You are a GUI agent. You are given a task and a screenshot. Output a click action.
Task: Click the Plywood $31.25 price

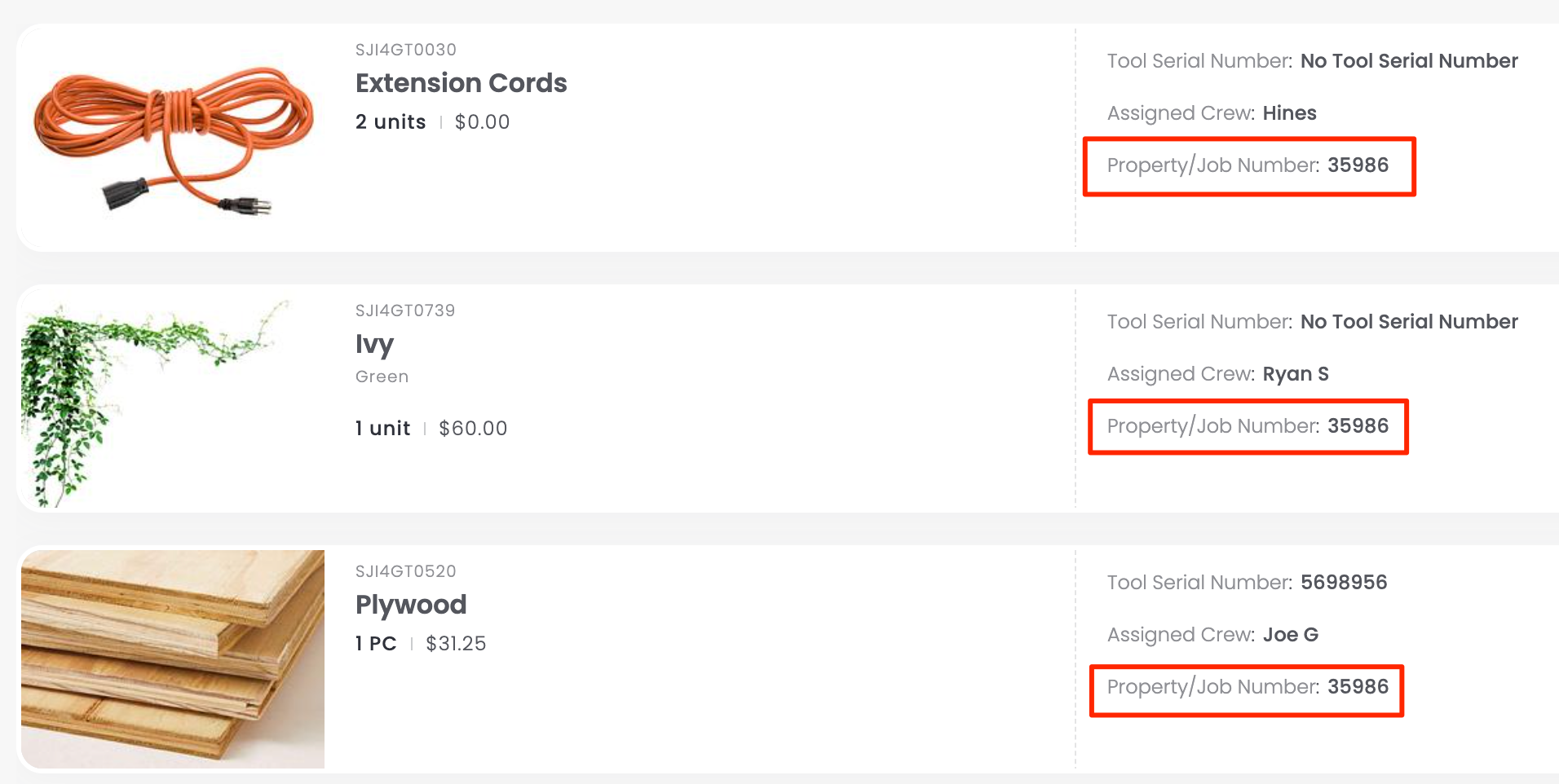456,644
